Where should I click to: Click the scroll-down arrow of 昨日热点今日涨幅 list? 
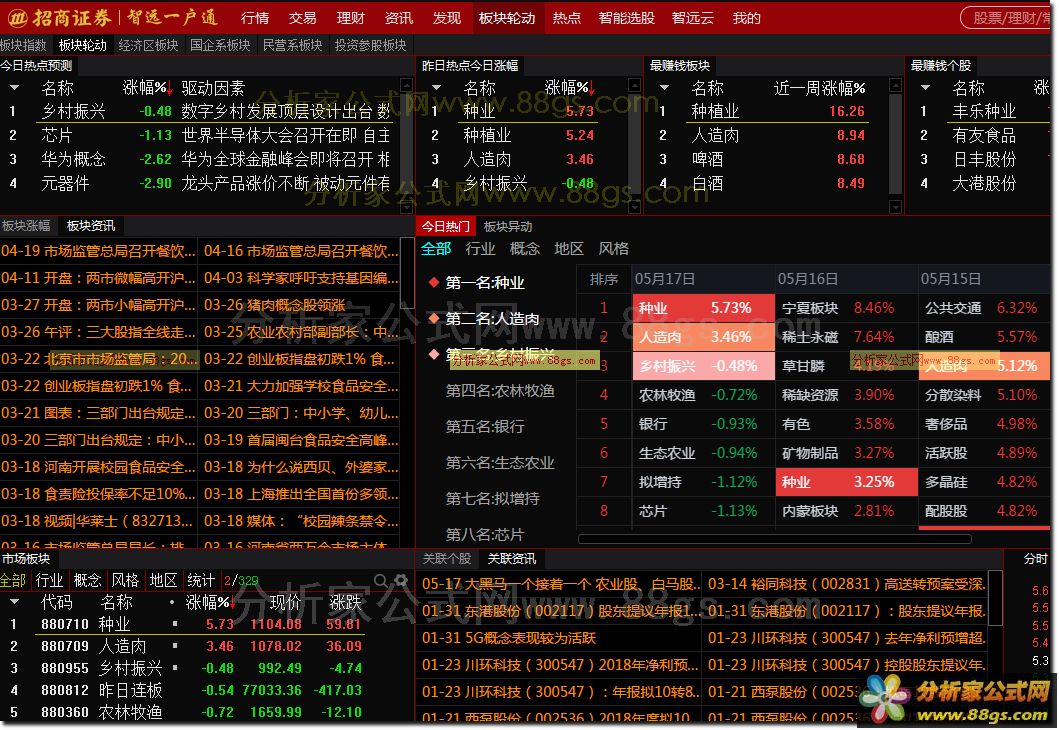pos(634,207)
